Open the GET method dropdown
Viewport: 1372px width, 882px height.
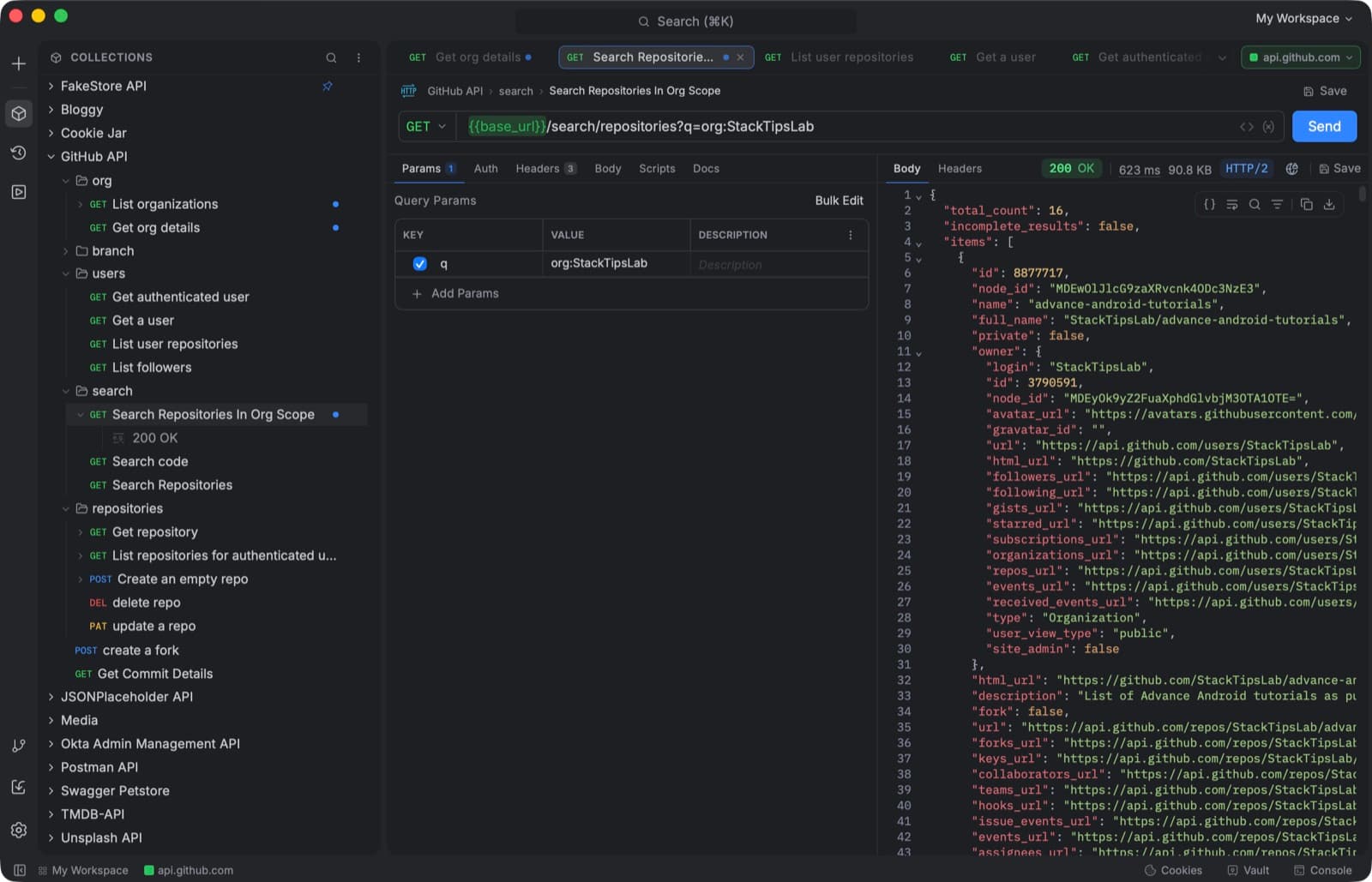pyautogui.click(x=426, y=127)
